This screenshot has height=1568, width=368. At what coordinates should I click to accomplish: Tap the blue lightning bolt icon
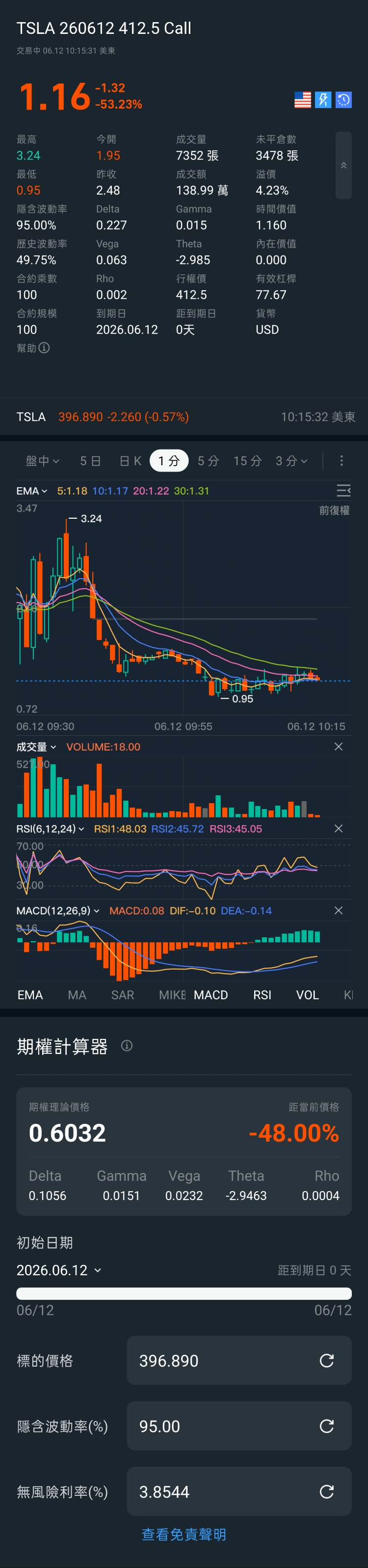(323, 100)
